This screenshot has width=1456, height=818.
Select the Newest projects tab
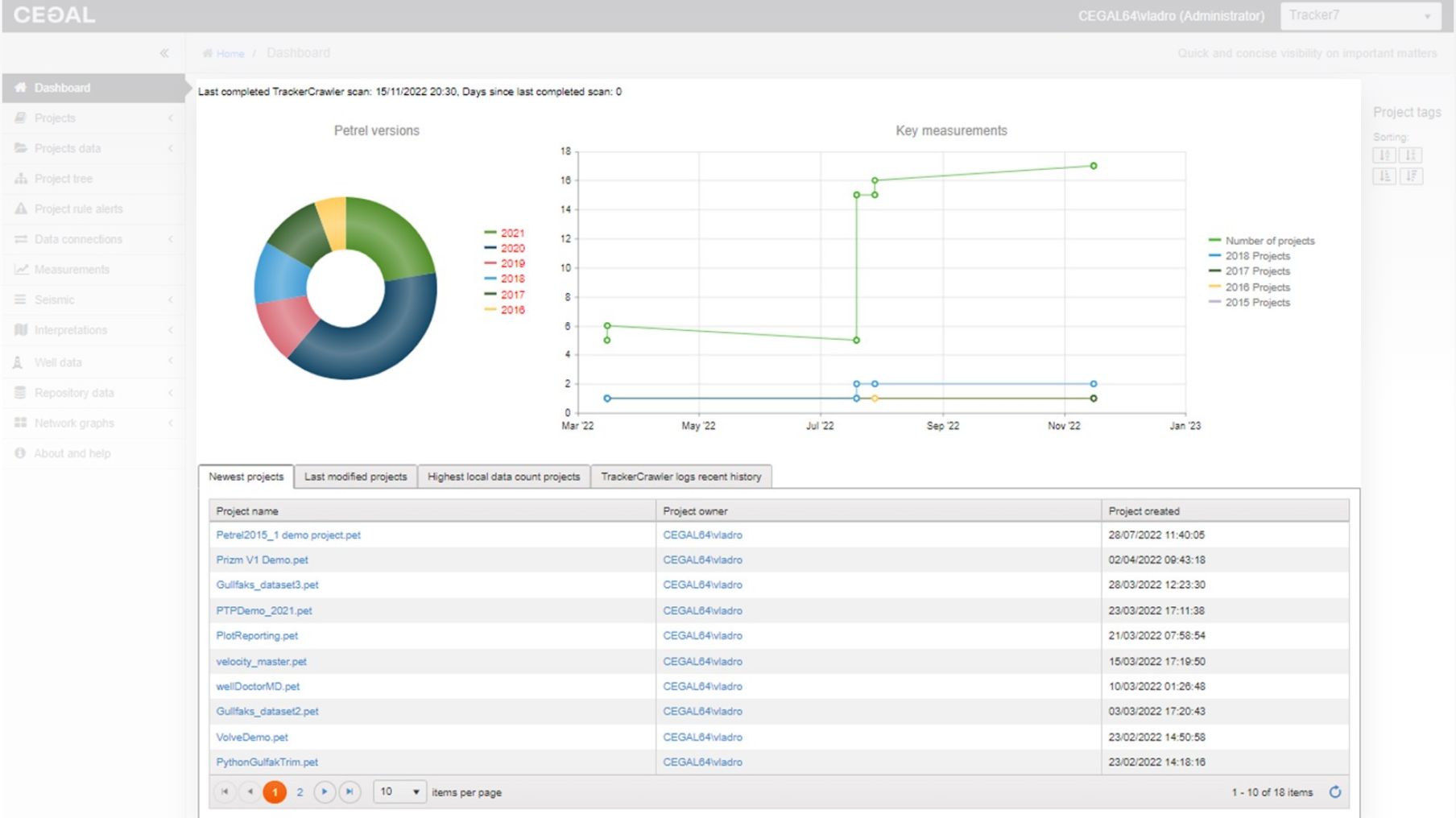click(x=246, y=477)
